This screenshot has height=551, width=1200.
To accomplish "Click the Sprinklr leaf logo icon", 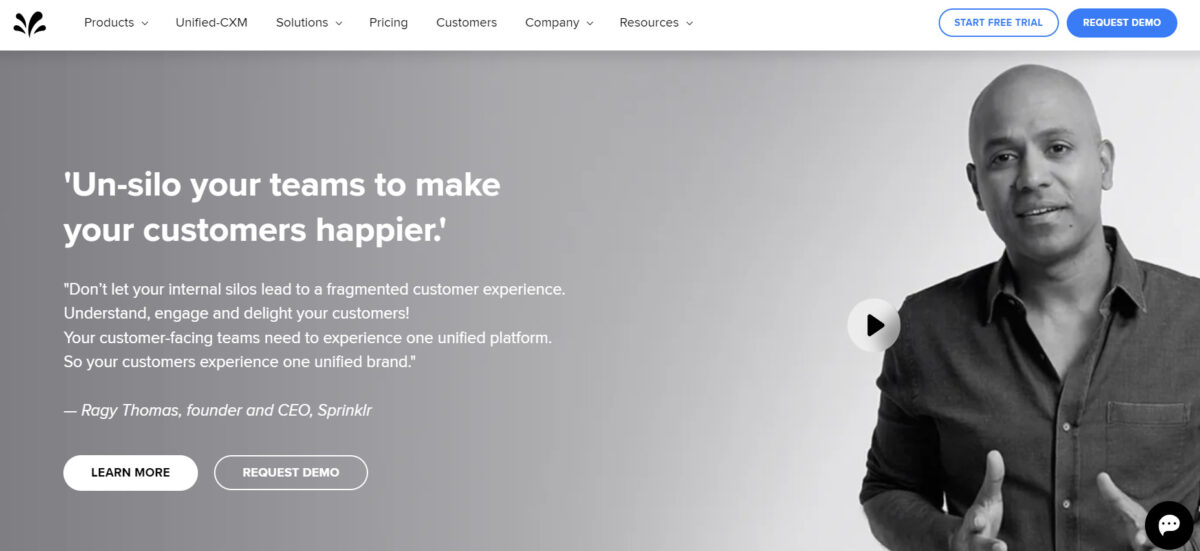I will (30, 23).
